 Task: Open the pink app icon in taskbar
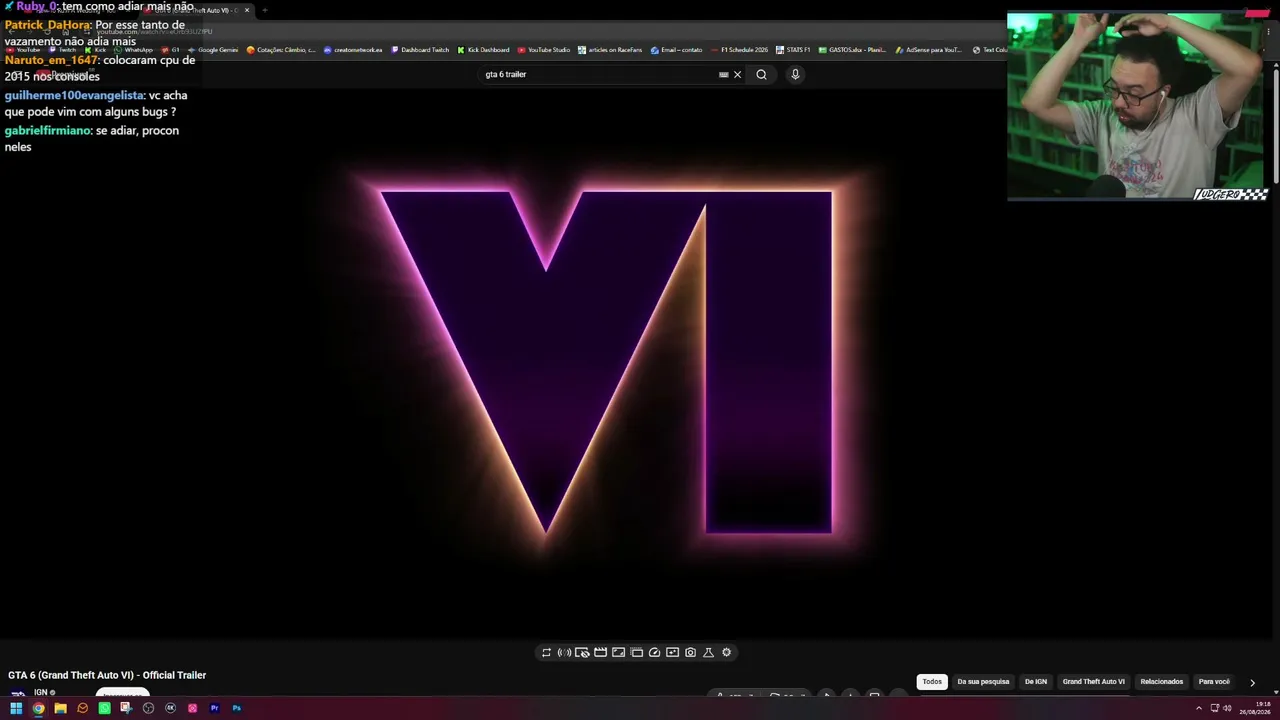tap(192, 708)
